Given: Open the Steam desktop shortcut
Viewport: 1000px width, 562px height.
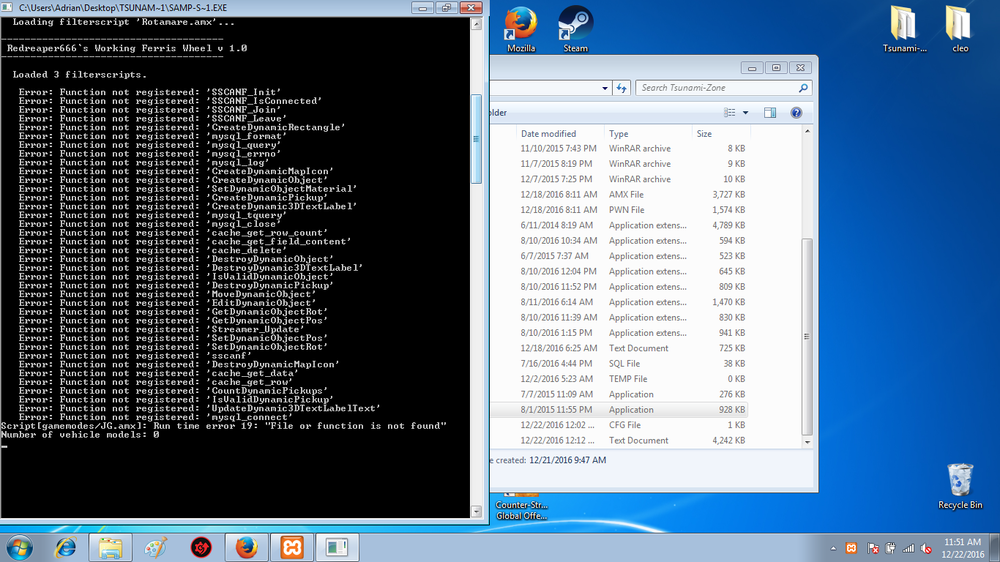Looking at the screenshot, I should (x=575, y=29).
